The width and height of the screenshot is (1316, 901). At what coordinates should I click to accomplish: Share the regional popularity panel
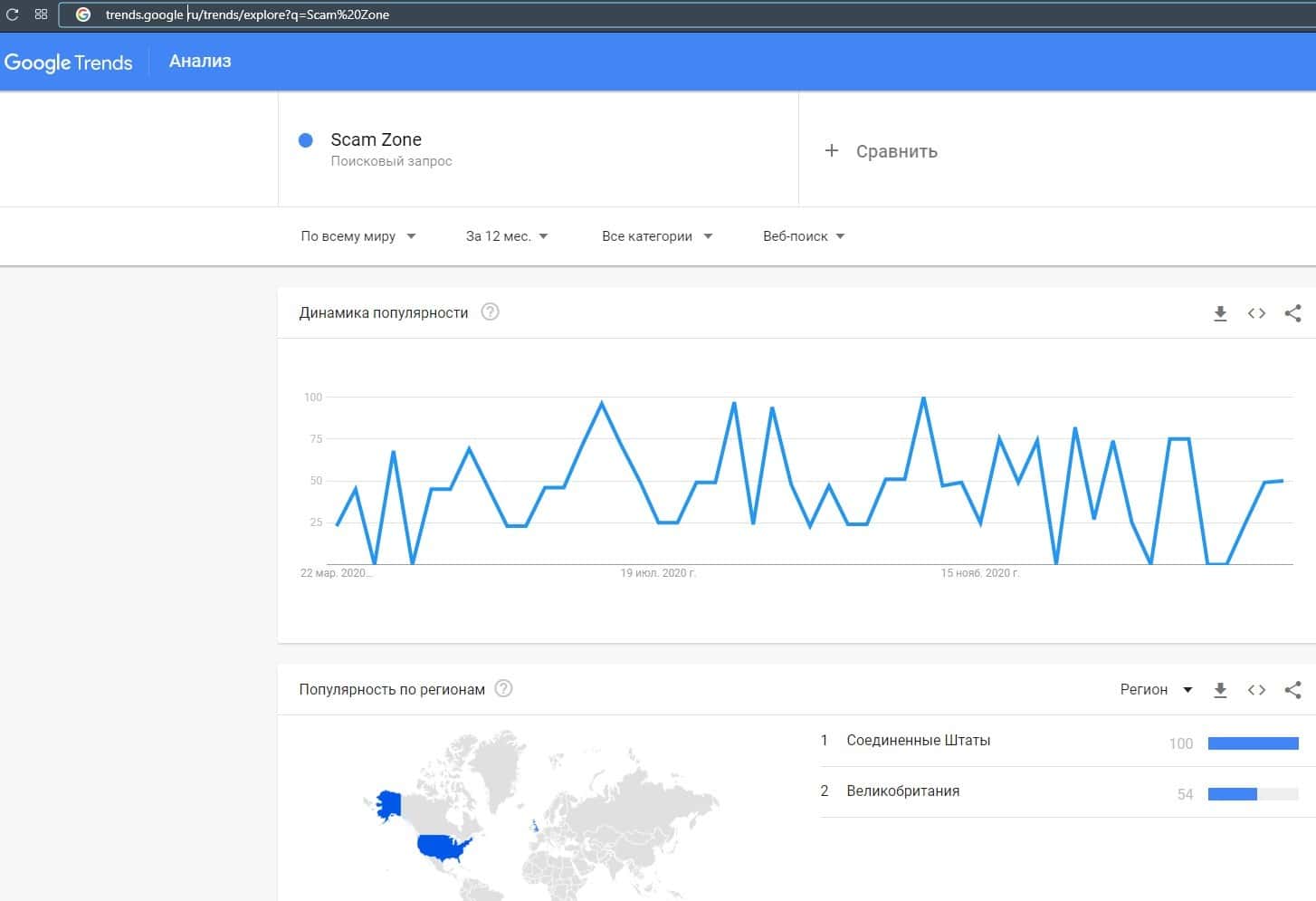[1292, 690]
